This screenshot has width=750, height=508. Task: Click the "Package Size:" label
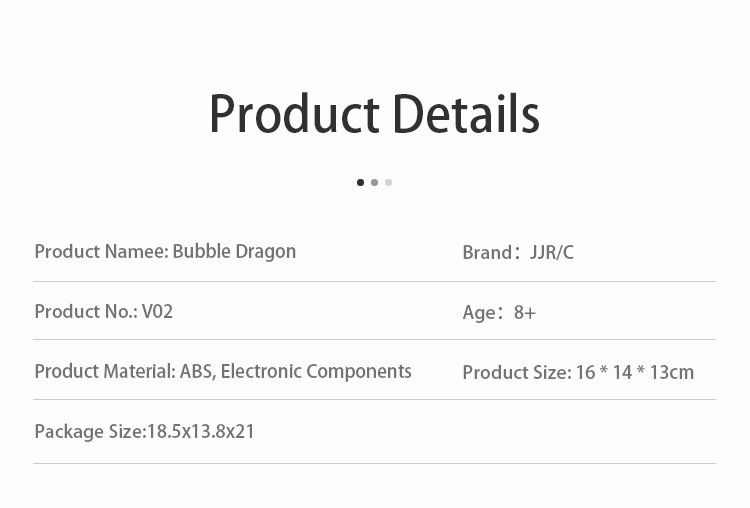[x=90, y=431]
